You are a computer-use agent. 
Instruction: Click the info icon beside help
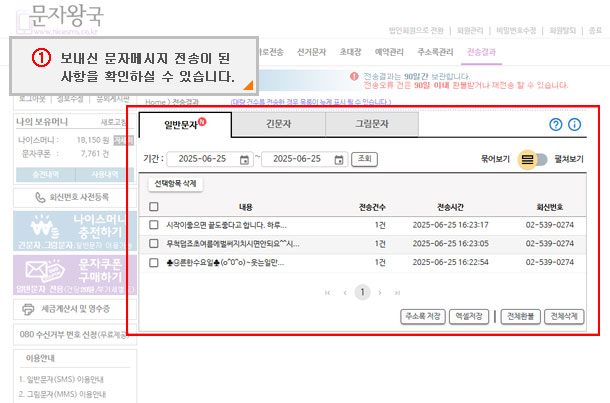pyautogui.click(x=575, y=125)
